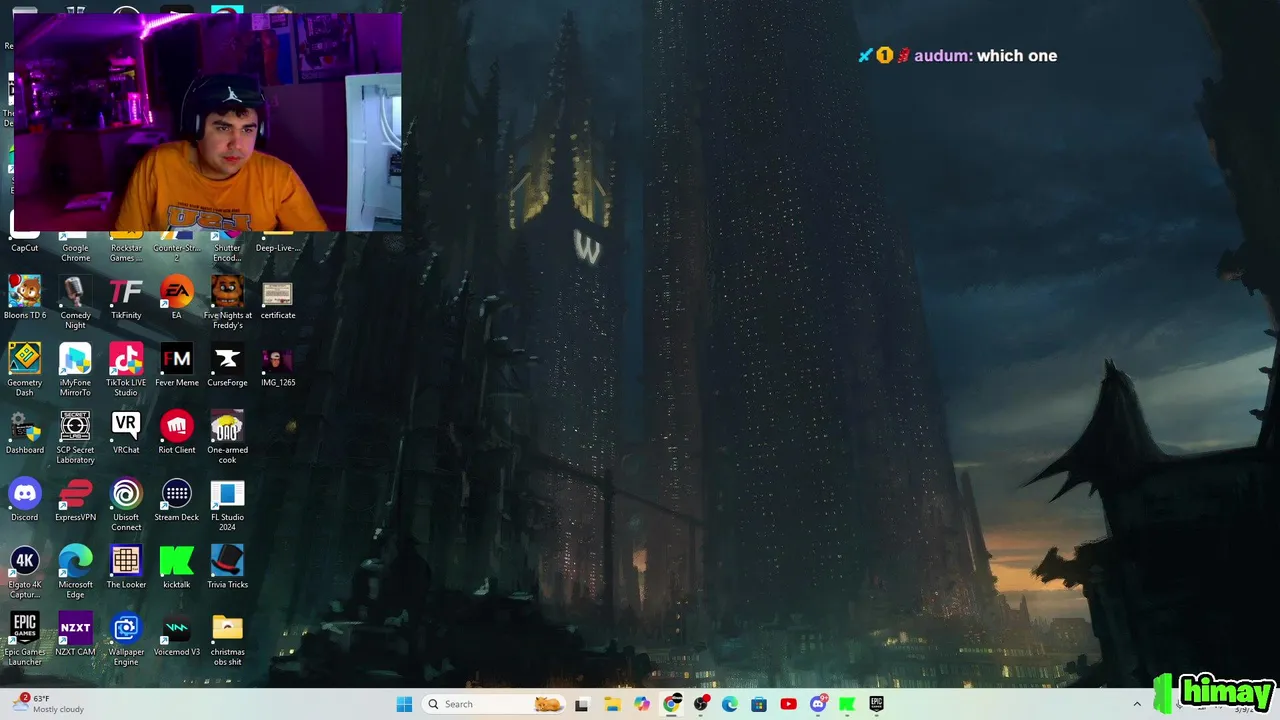1280x720 pixels.
Task: Open the Dashboard shortcut icon
Action: 25,427
